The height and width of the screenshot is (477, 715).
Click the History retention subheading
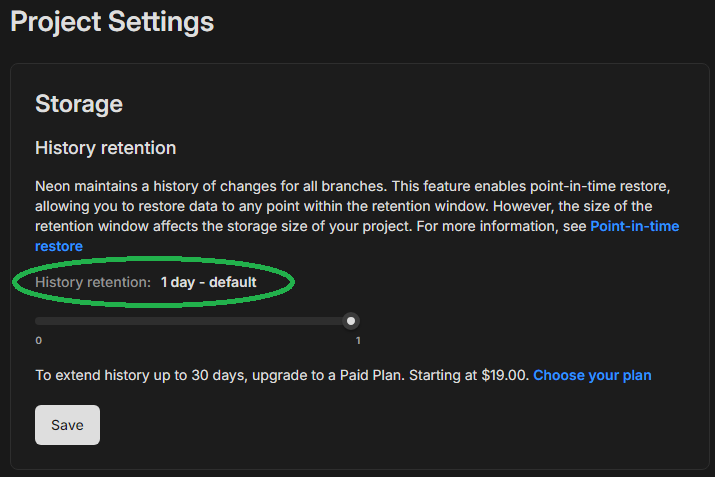[x=105, y=148]
